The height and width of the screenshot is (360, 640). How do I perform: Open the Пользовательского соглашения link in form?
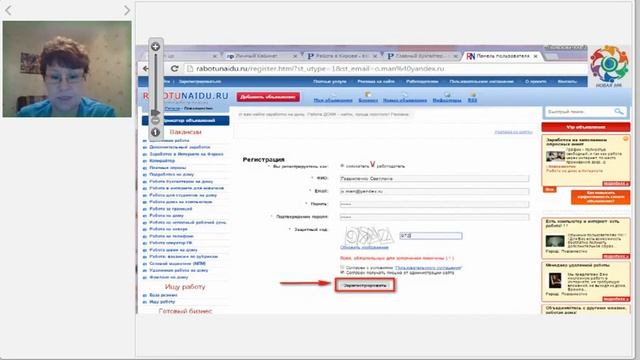428,268
